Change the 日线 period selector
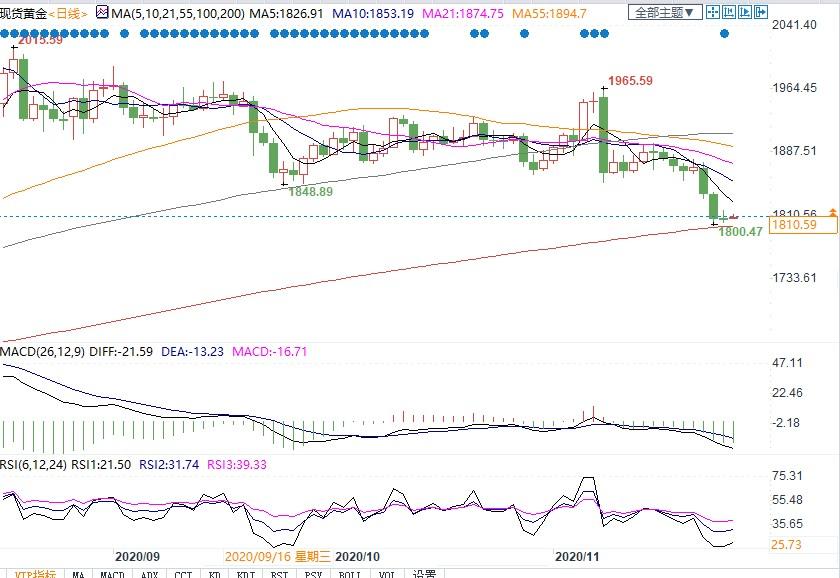 click(x=68, y=13)
